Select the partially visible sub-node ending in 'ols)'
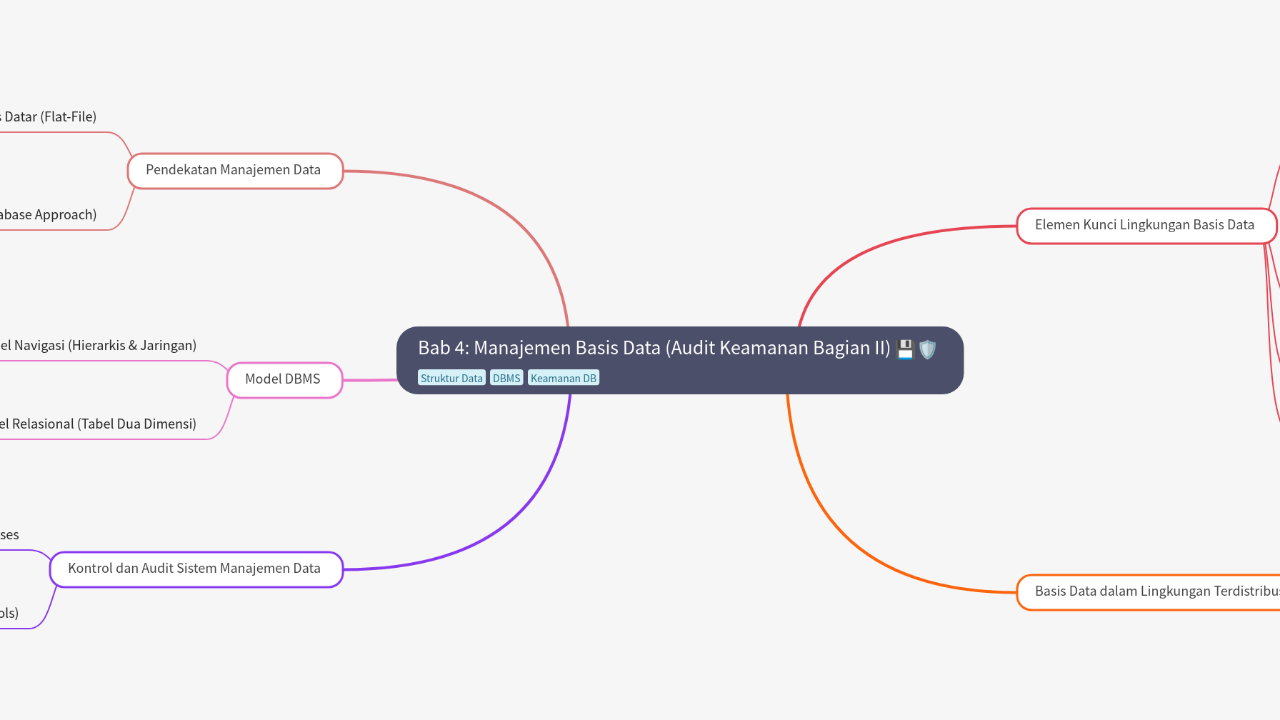The image size is (1280, 720). (x=10, y=613)
